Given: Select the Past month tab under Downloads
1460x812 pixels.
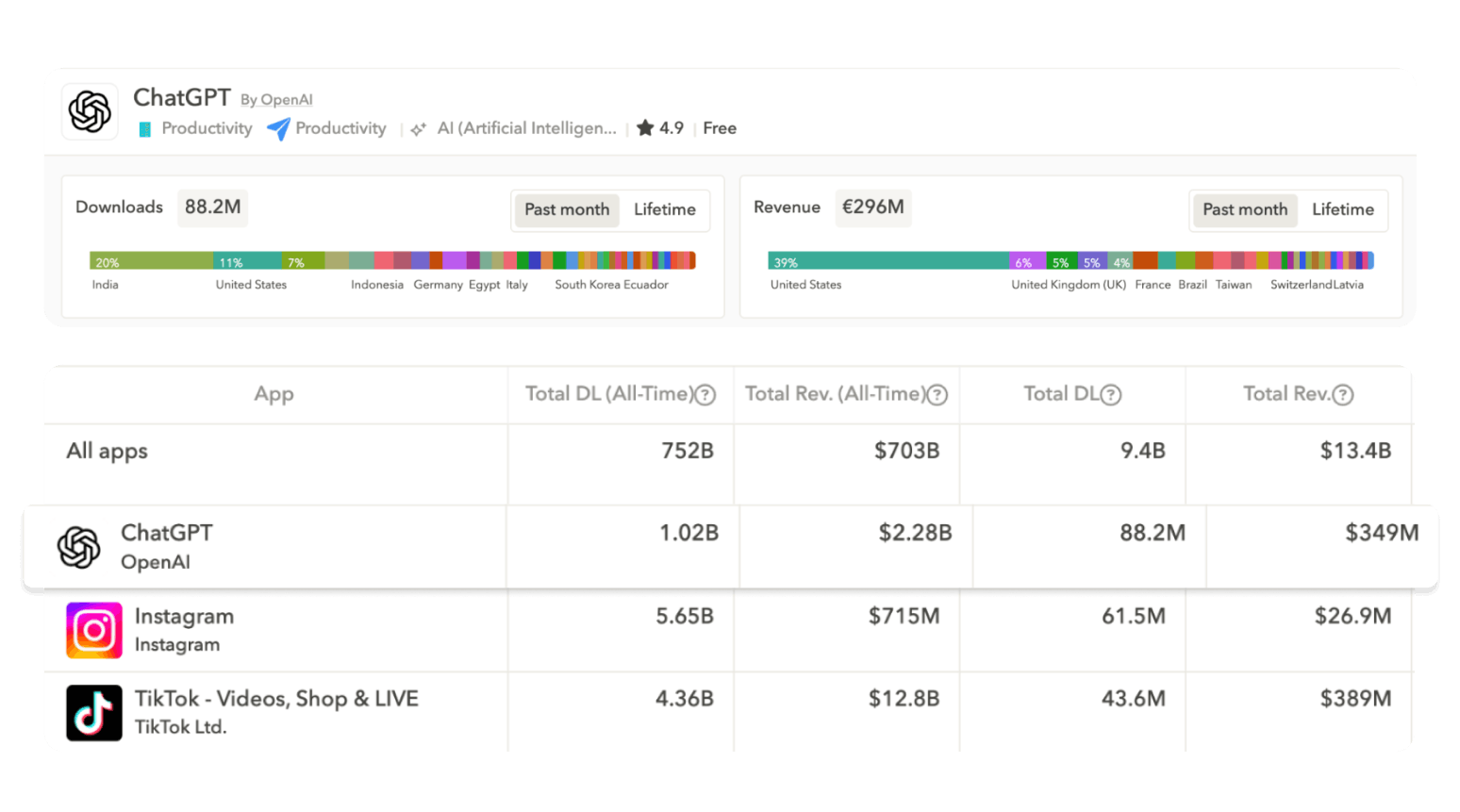Looking at the screenshot, I should pos(566,209).
